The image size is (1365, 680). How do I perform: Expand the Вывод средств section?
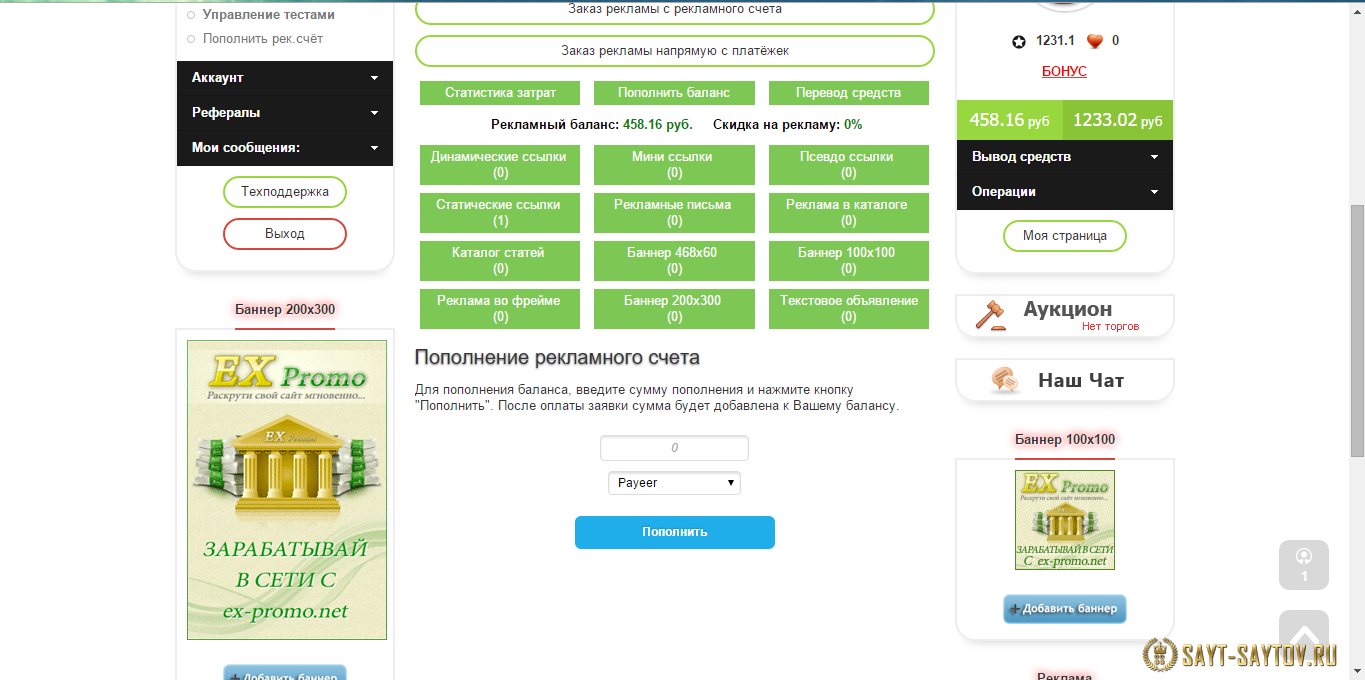(1064, 157)
